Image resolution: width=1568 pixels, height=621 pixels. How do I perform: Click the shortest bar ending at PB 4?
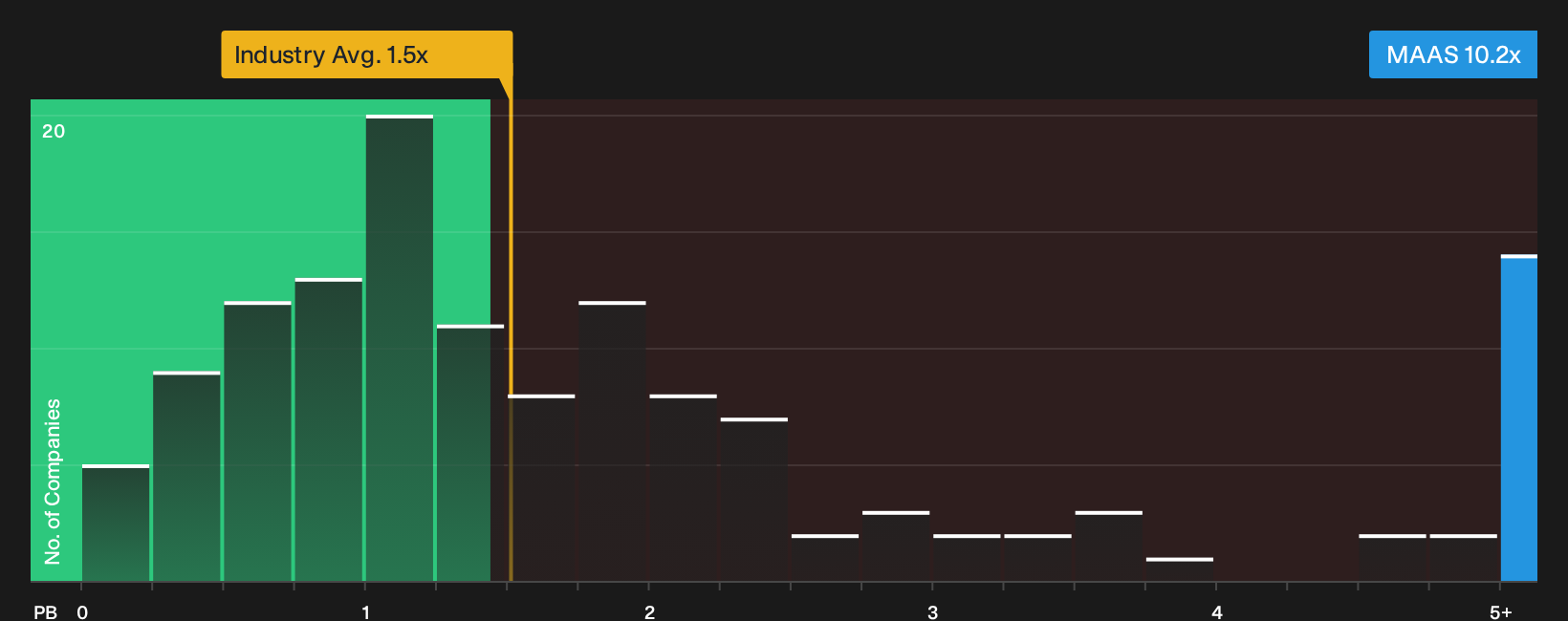click(1180, 569)
